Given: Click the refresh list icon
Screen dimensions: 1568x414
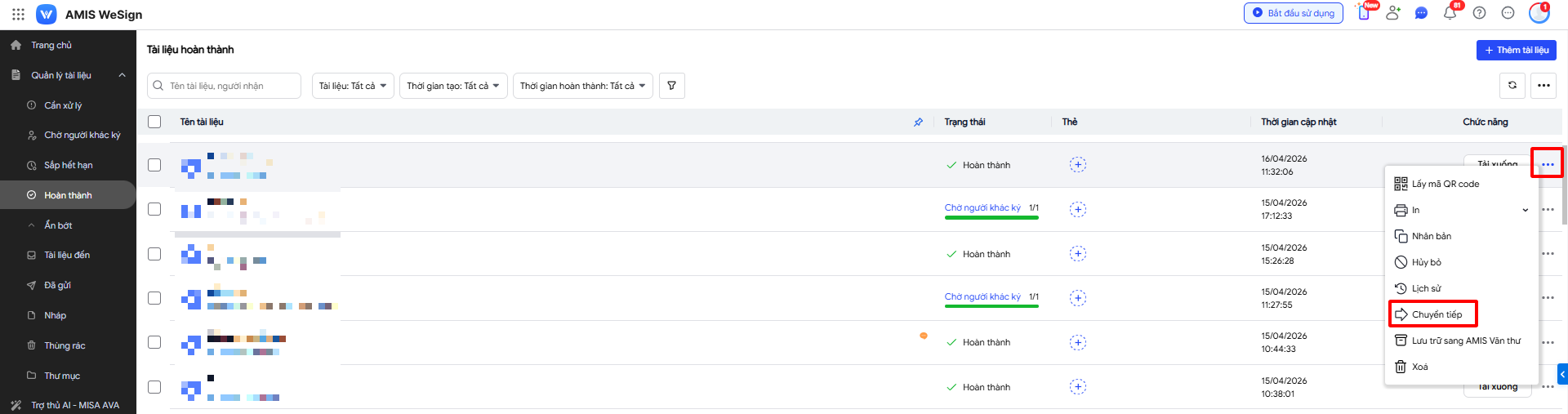Looking at the screenshot, I should click(1512, 85).
